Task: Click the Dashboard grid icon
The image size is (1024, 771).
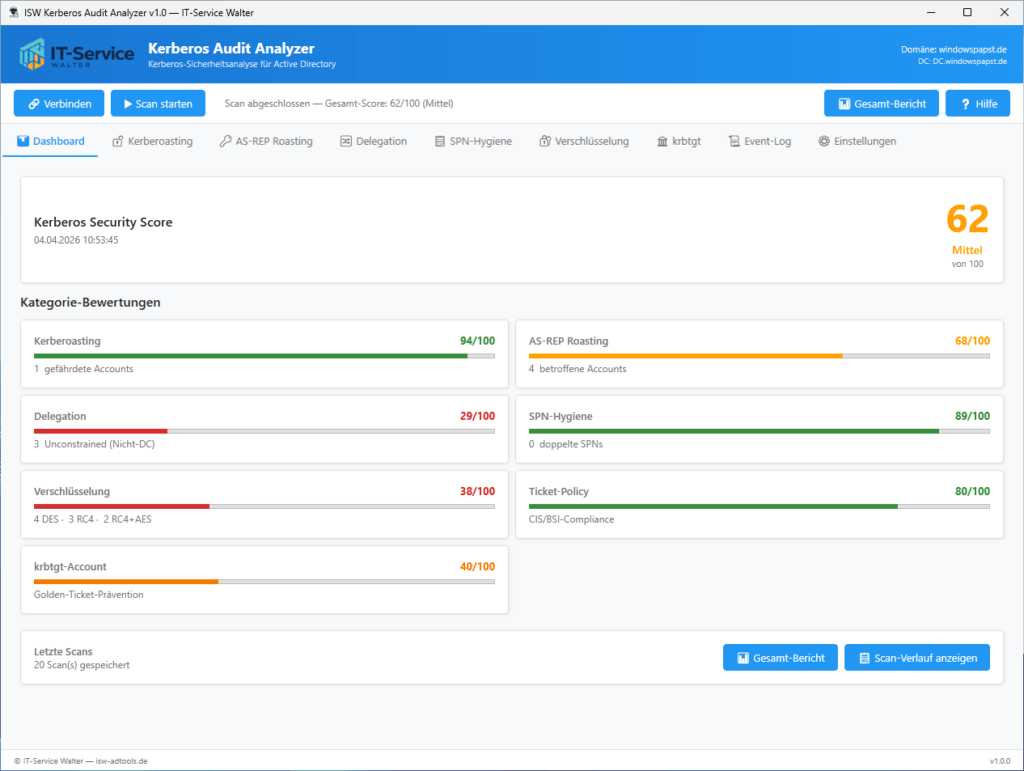Action: (22, 141)
